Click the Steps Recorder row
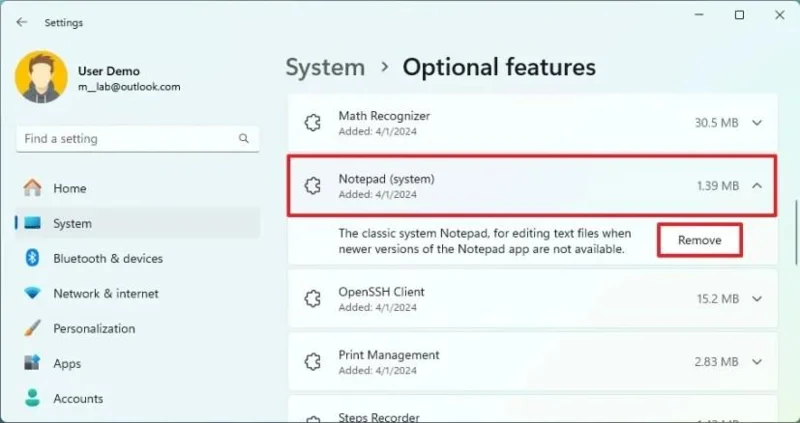The width and height of the screenshot is (800, 423). 533,409
